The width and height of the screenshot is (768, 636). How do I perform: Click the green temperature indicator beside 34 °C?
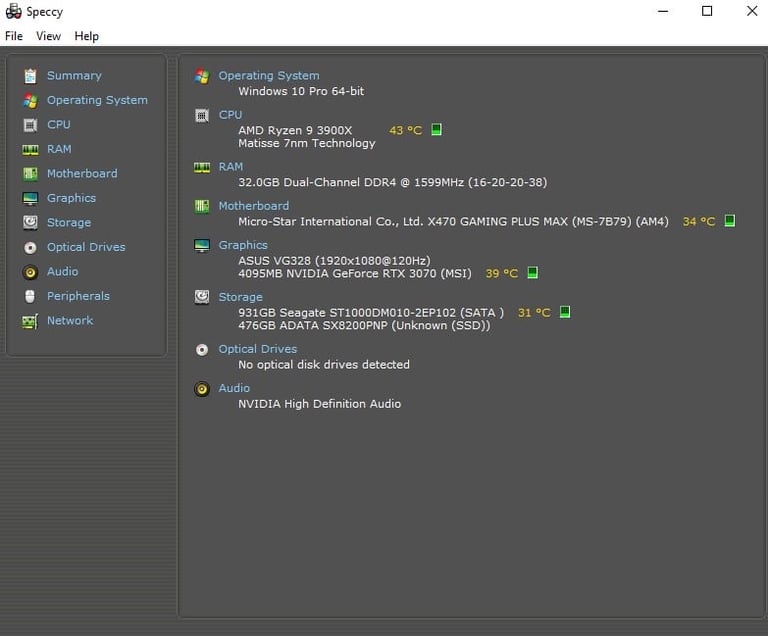pyautogui.click(x=730, y=220)
